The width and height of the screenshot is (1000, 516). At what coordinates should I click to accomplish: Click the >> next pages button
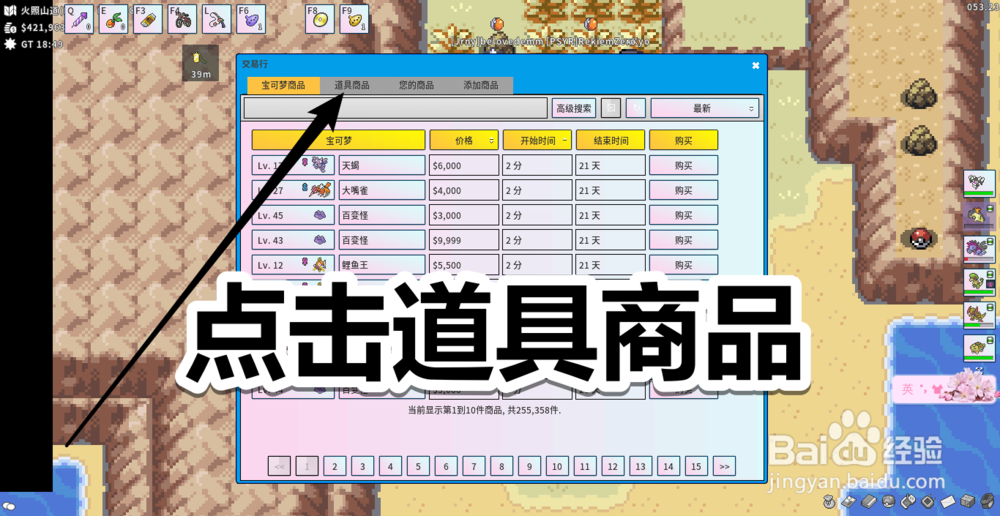click(724, 466)
